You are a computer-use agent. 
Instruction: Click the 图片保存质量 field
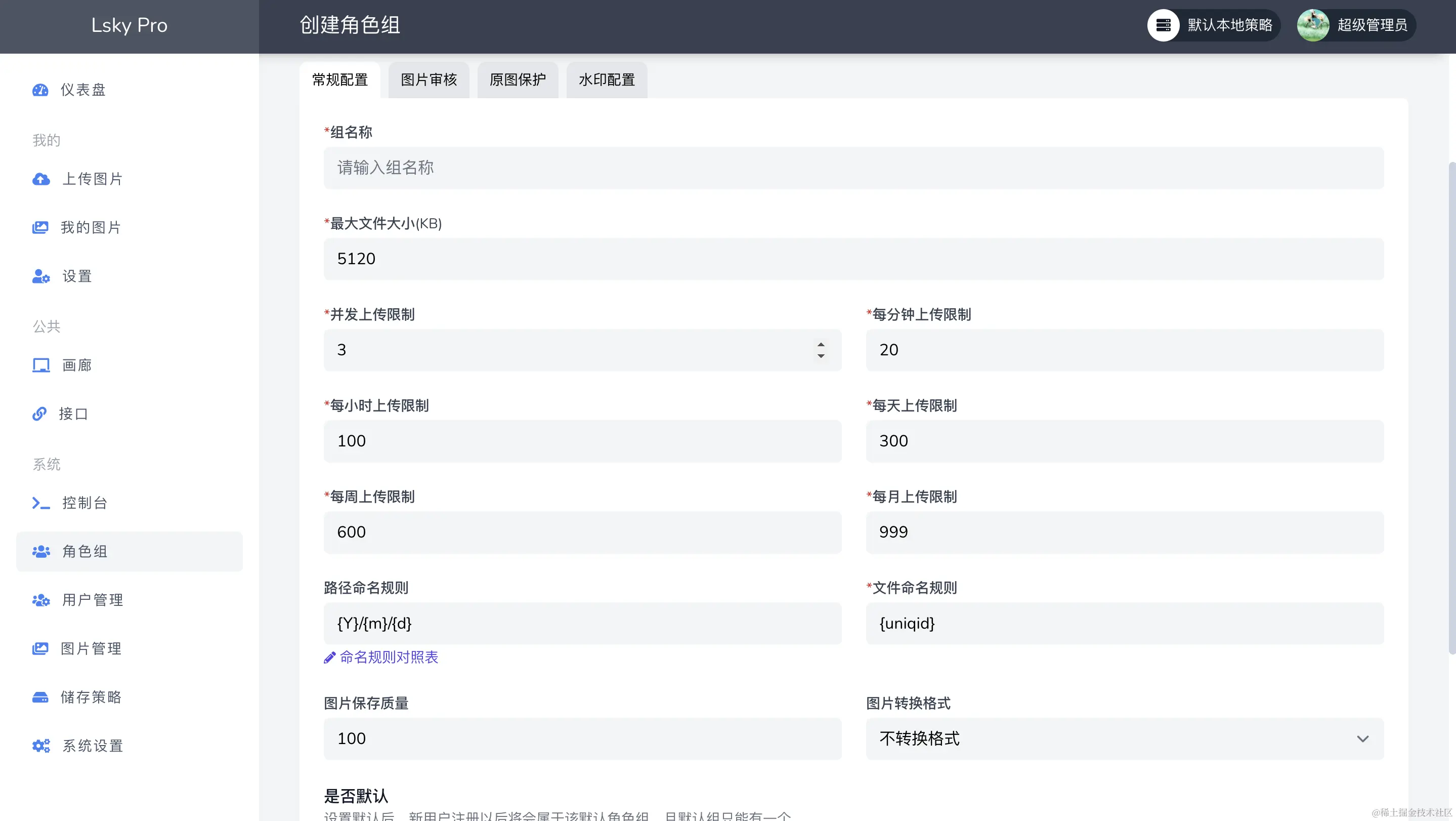[582, 738]
